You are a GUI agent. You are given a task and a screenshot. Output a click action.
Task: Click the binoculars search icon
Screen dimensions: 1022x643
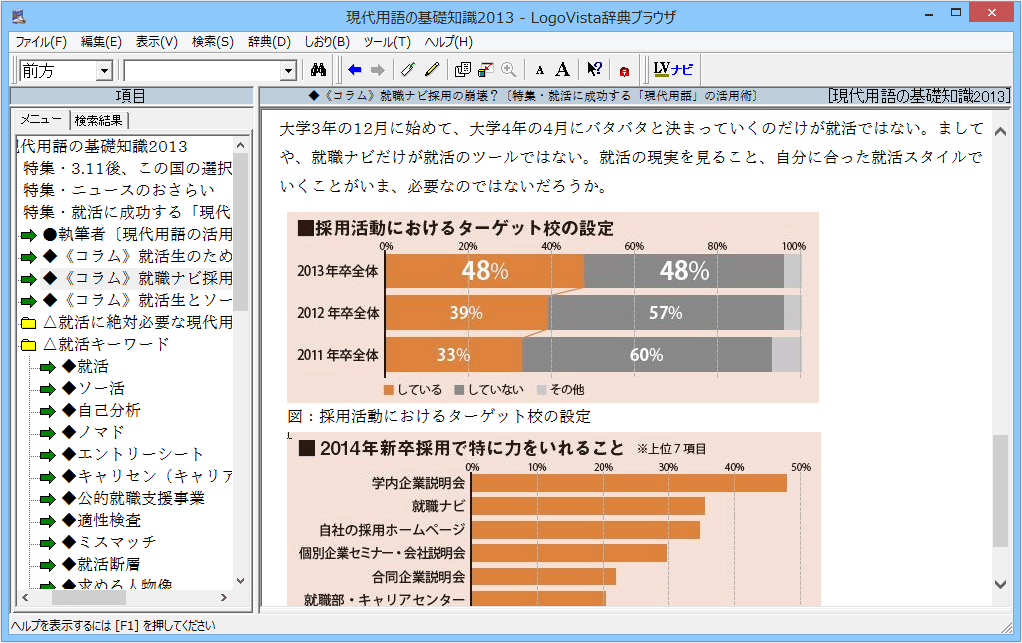coord(319,70)
